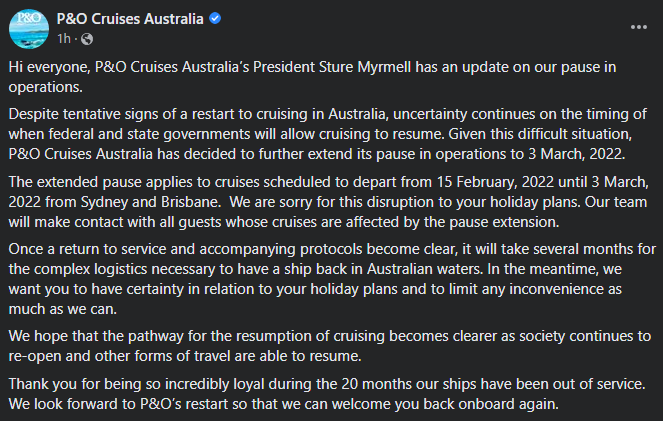Click the name 'Sture Myrmell' in the post
The width and height of the screenshot is (663, 421).
click(x=365, y=67)
